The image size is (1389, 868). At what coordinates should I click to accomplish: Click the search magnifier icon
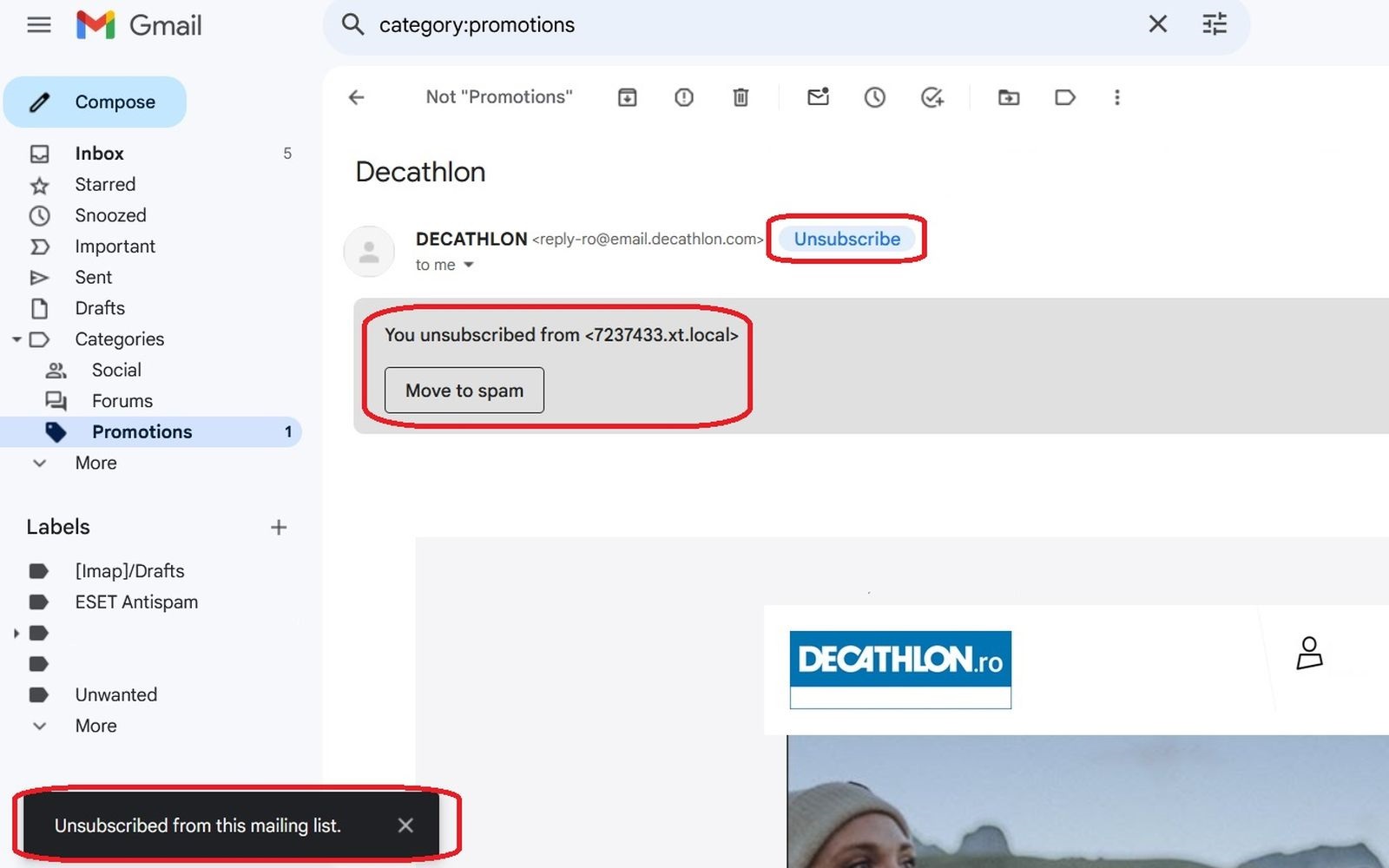point(352,24)
